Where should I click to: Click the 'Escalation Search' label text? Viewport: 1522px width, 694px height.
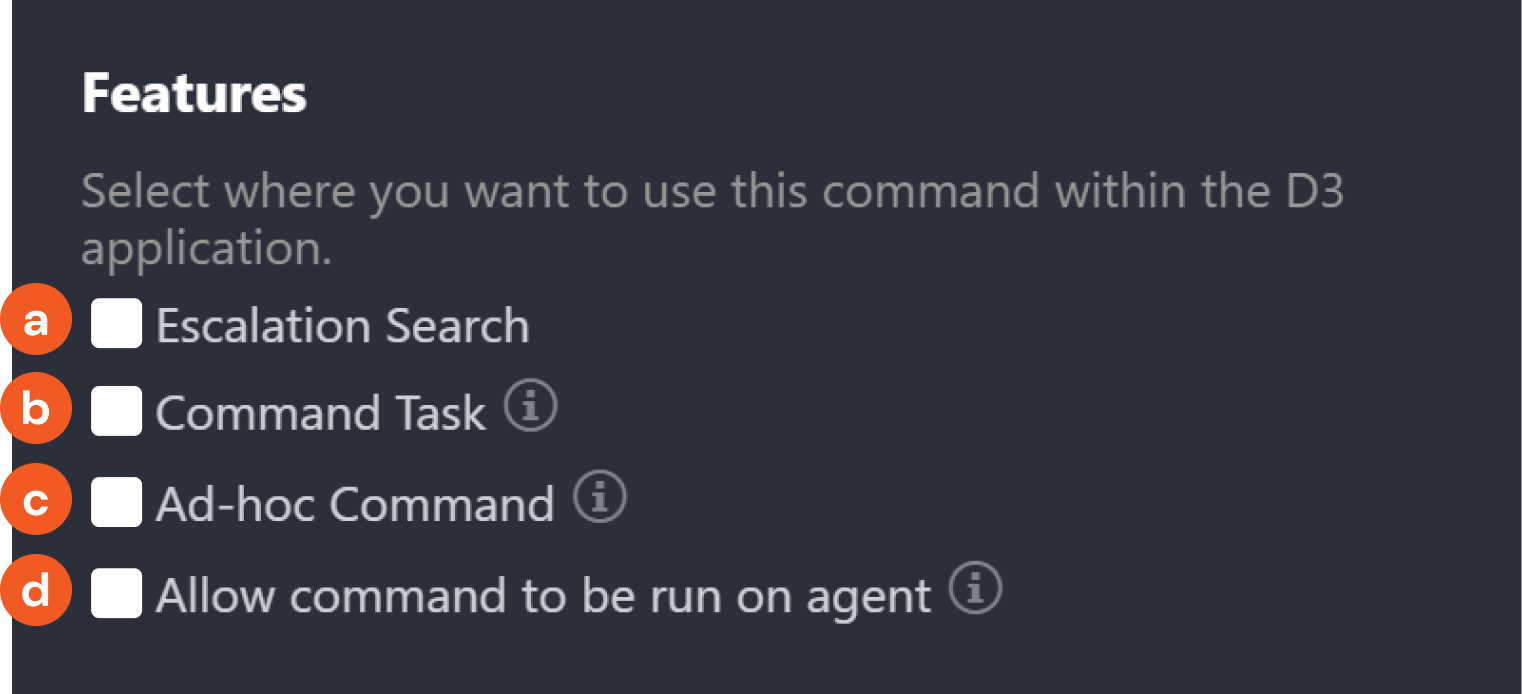pos(342,326)
